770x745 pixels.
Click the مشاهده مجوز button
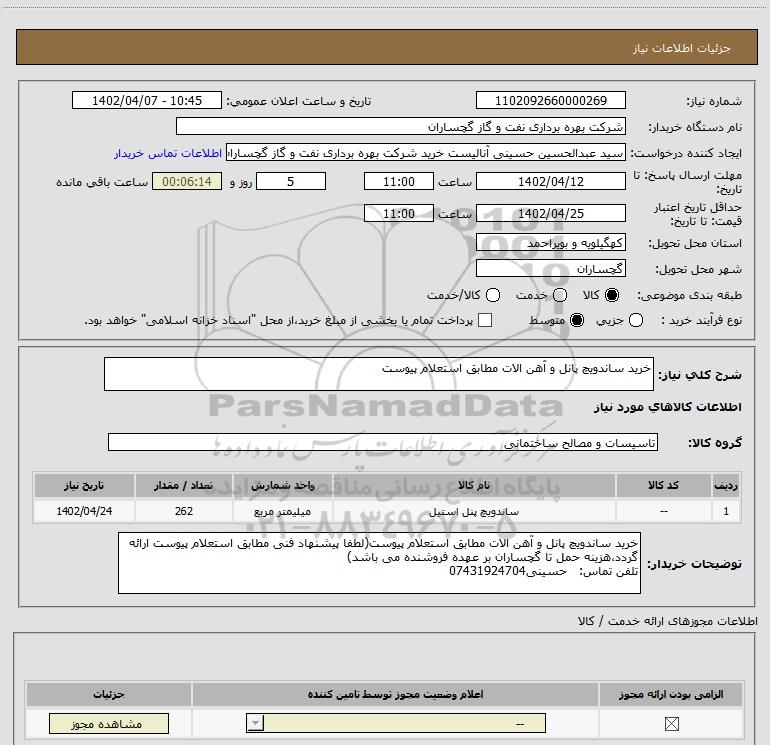[109, 723]
